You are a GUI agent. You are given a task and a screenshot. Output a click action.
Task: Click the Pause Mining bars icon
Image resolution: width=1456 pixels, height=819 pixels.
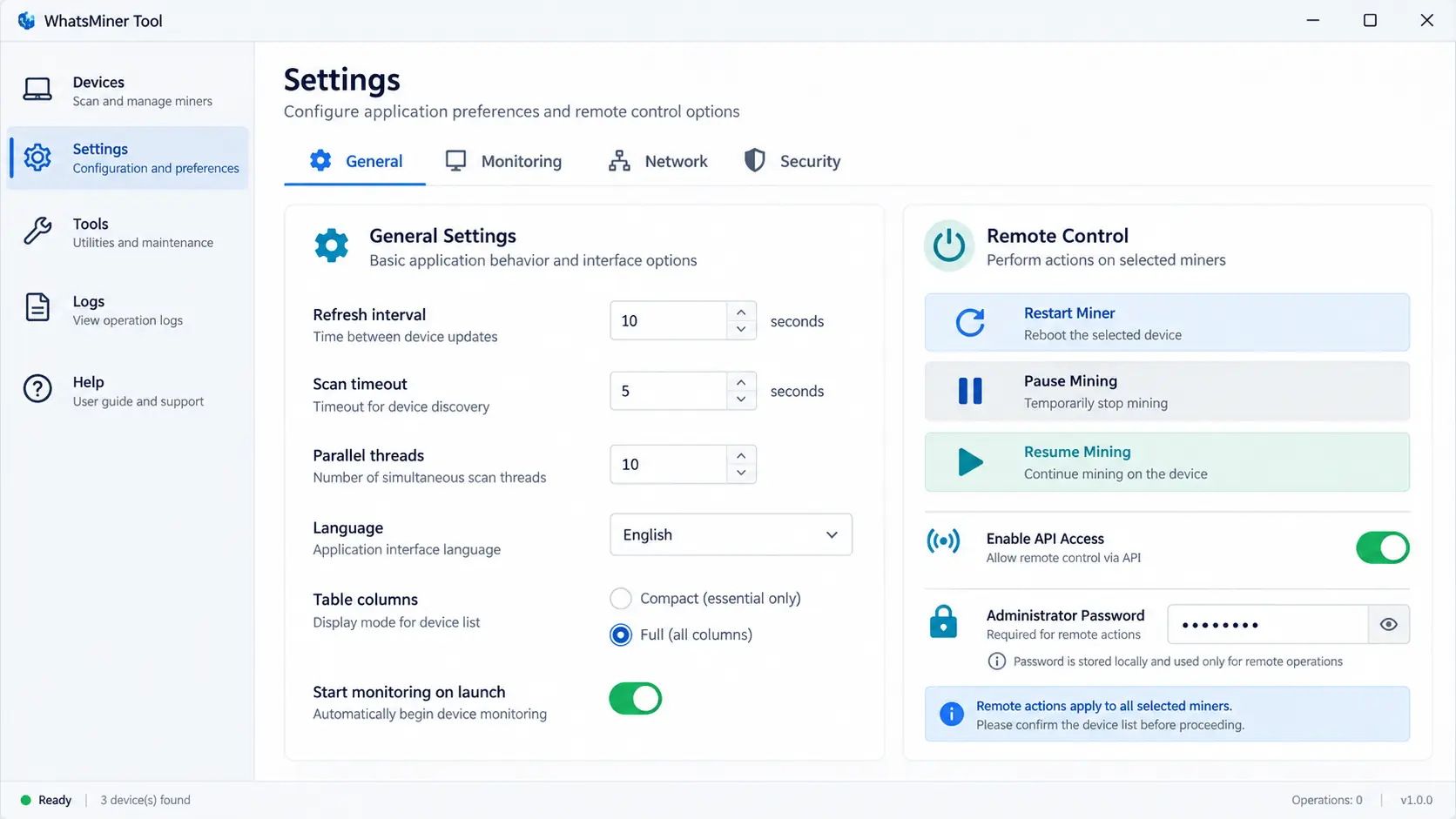coord(970,391)
